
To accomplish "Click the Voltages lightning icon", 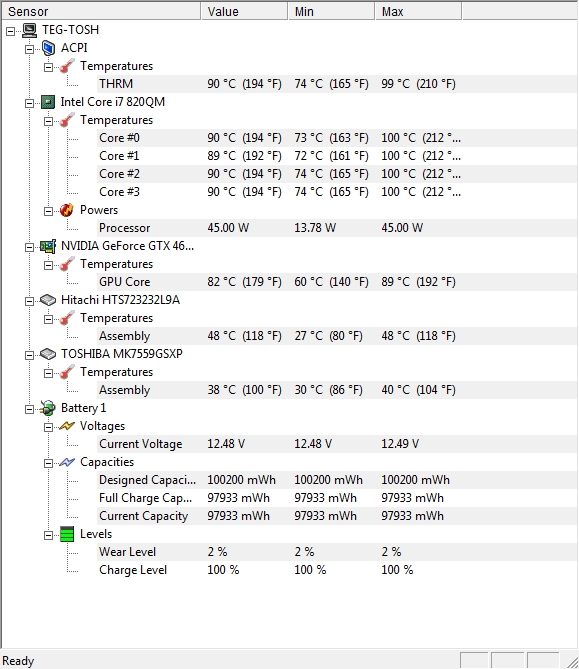I will 67,426.
